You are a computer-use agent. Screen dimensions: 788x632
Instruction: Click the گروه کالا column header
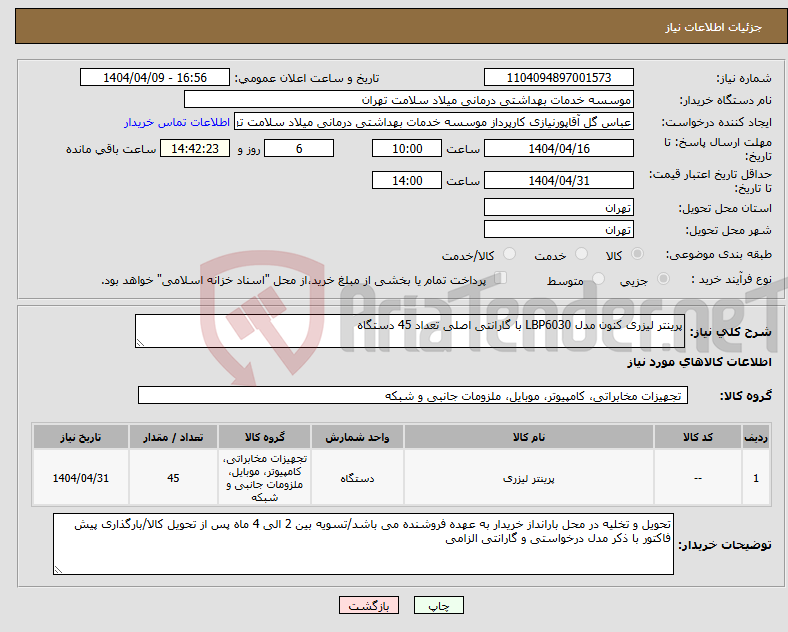[x=264, y=437]
